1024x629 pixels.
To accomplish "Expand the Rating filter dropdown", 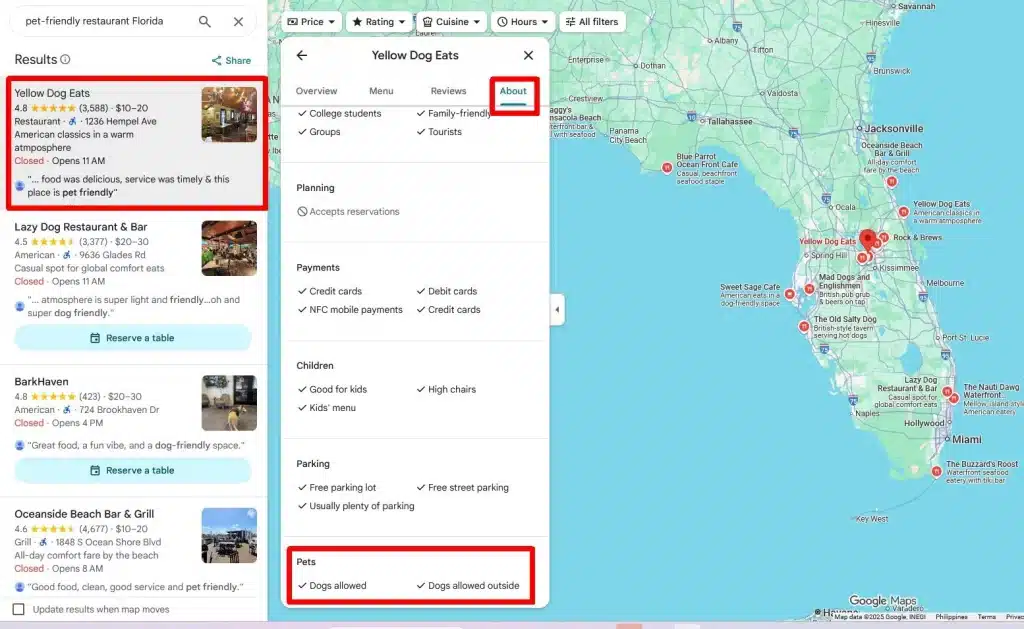I will tap(378, 22).
